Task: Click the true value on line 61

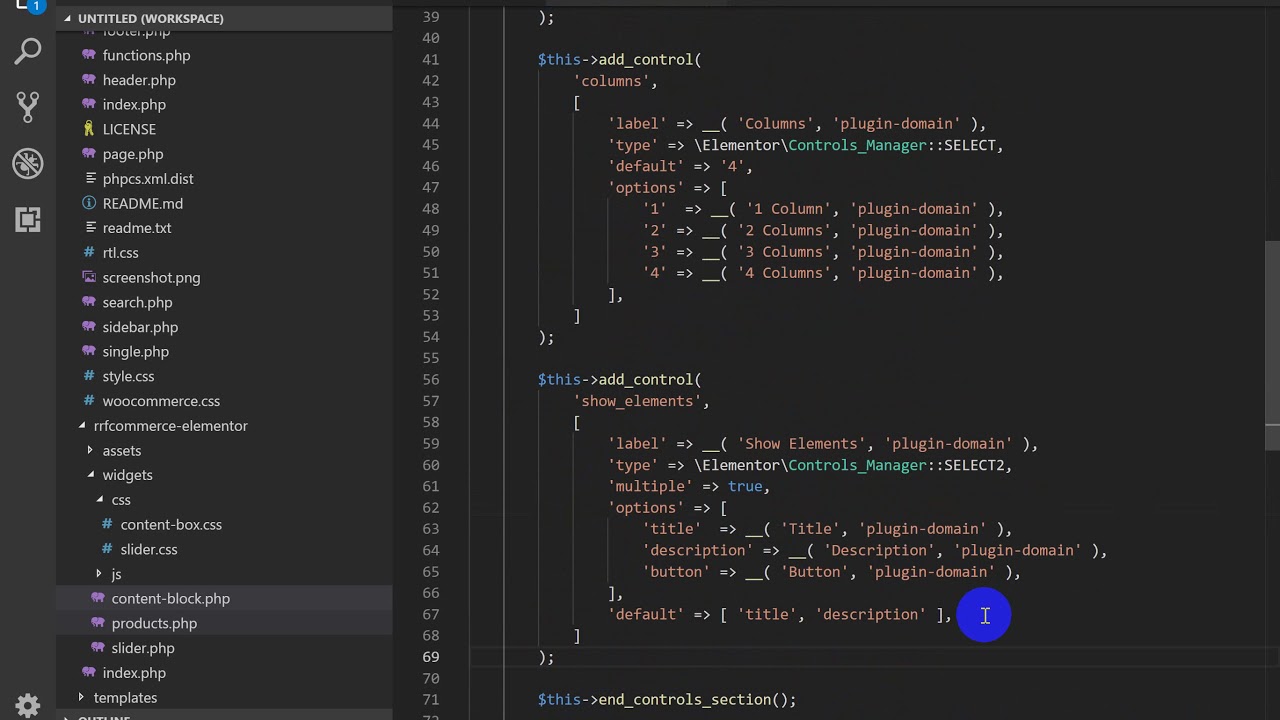Action: pos(744,486)
